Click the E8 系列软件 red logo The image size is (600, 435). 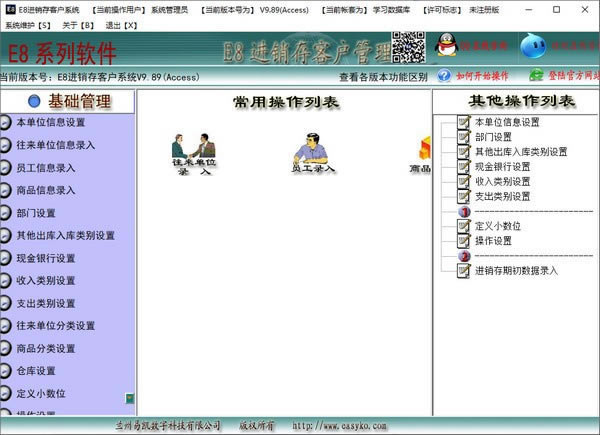tap(62, 53)
